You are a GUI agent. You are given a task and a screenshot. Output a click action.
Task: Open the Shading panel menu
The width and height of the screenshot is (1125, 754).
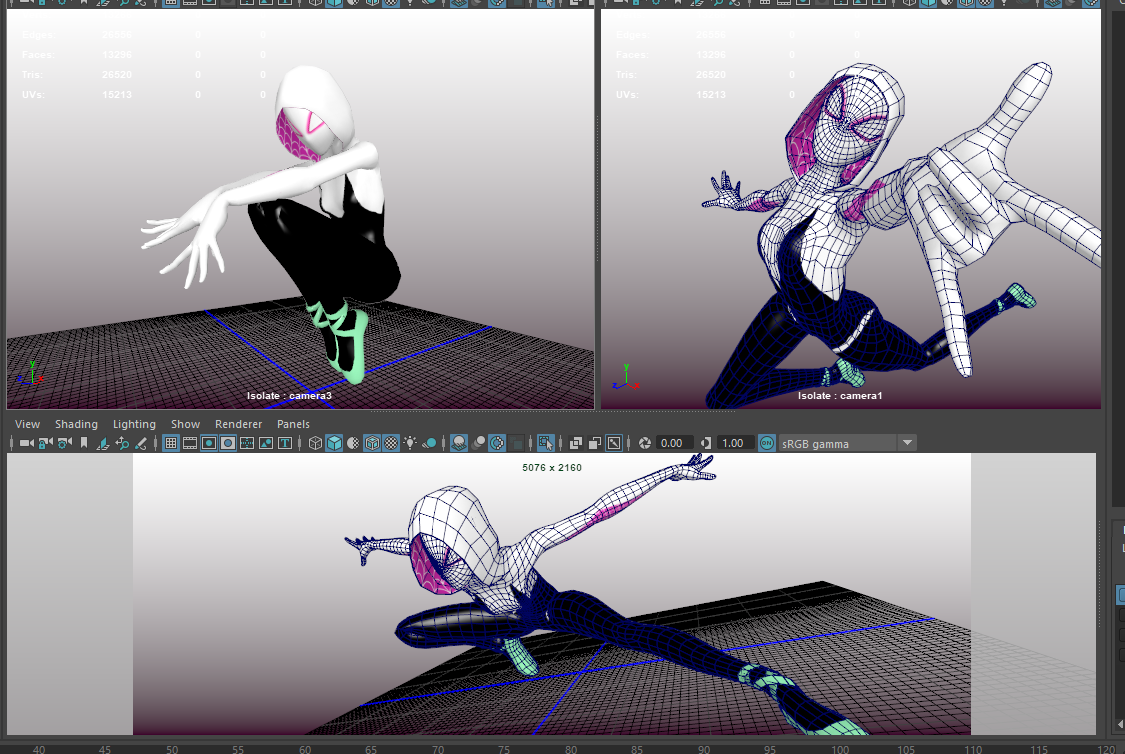coord(76,424)
